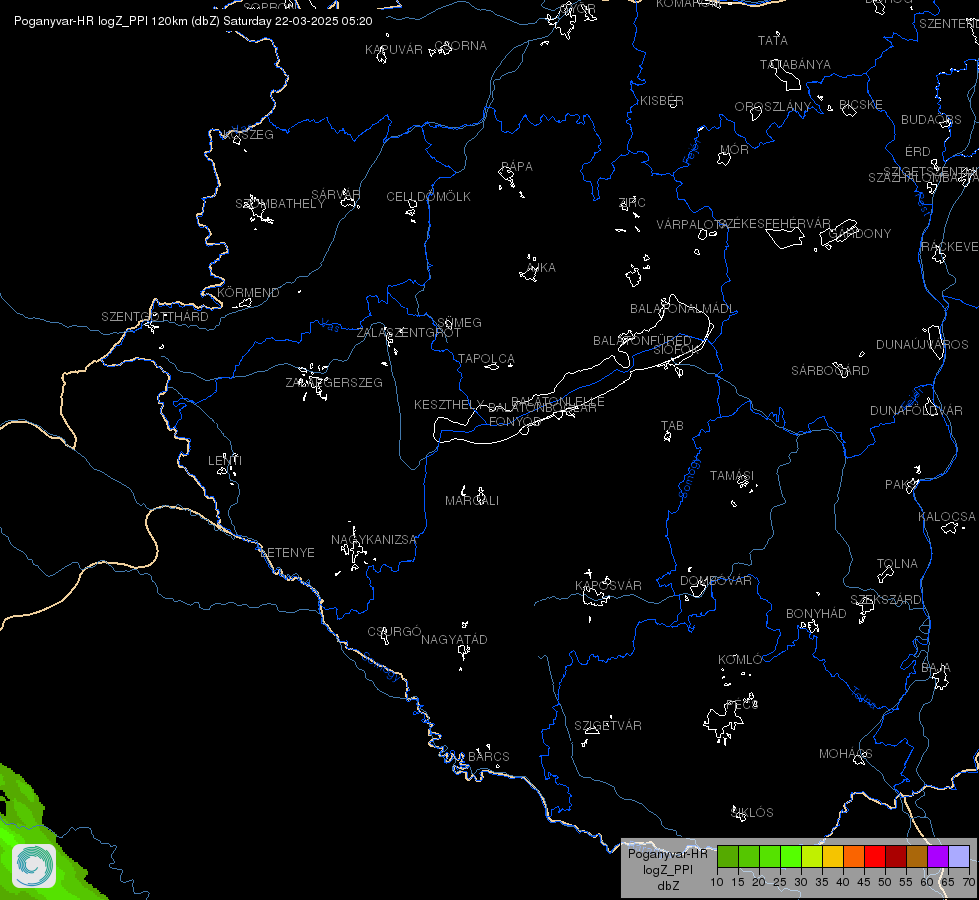Click the KAPOSVÁR city label
Screen dimensions: 979x900
(x=608, y=585)
